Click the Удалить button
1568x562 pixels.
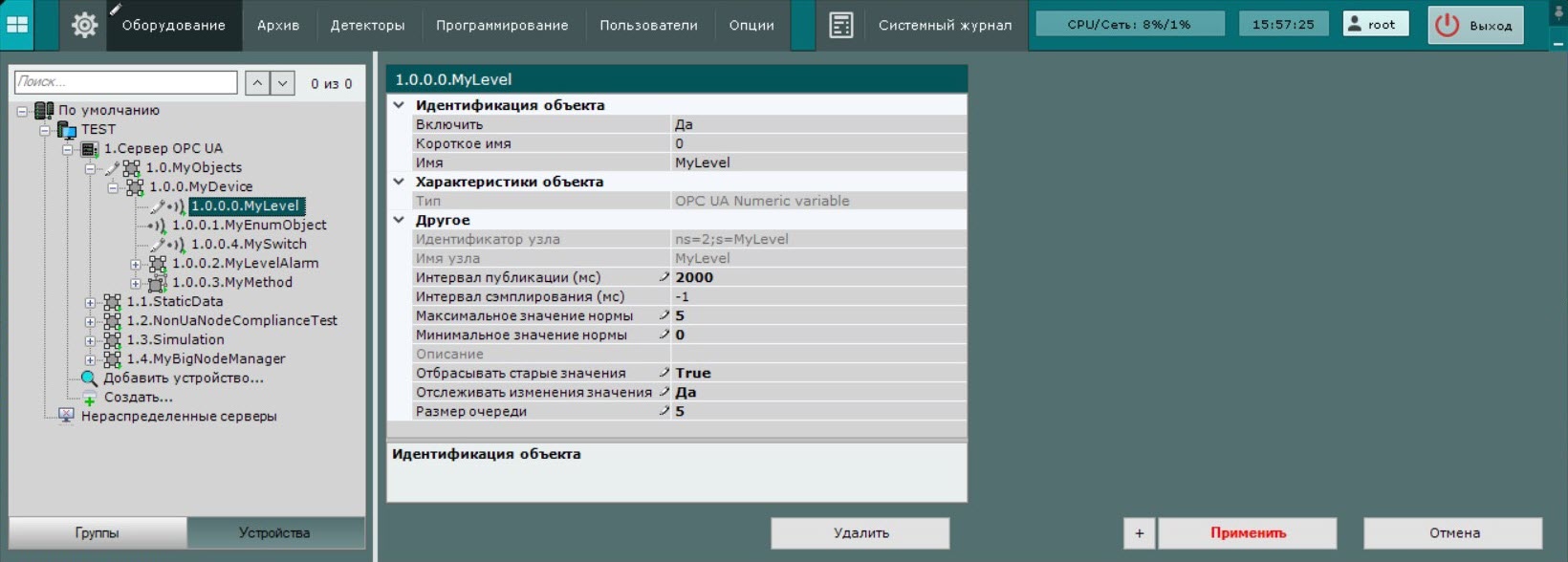pyautogui.click(x=860, y=533)
